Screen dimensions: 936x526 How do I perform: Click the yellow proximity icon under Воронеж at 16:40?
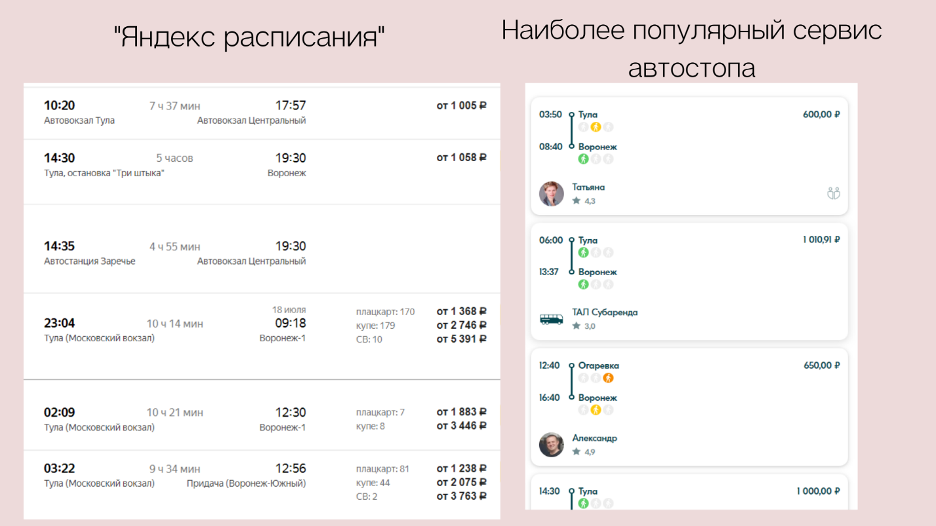tap(596, 410)
